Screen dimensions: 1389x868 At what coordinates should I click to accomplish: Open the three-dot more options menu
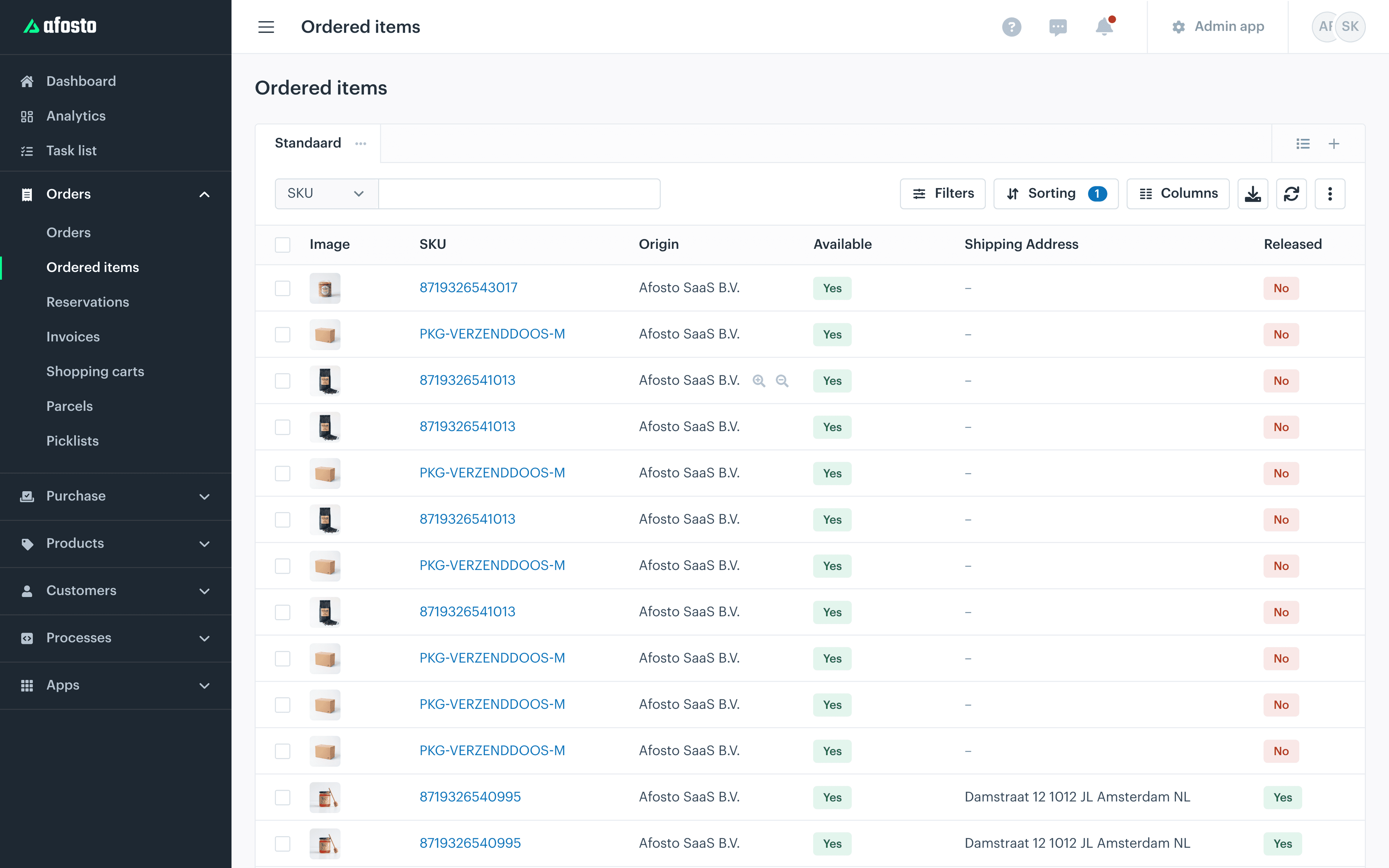[x=1330, y=194]
